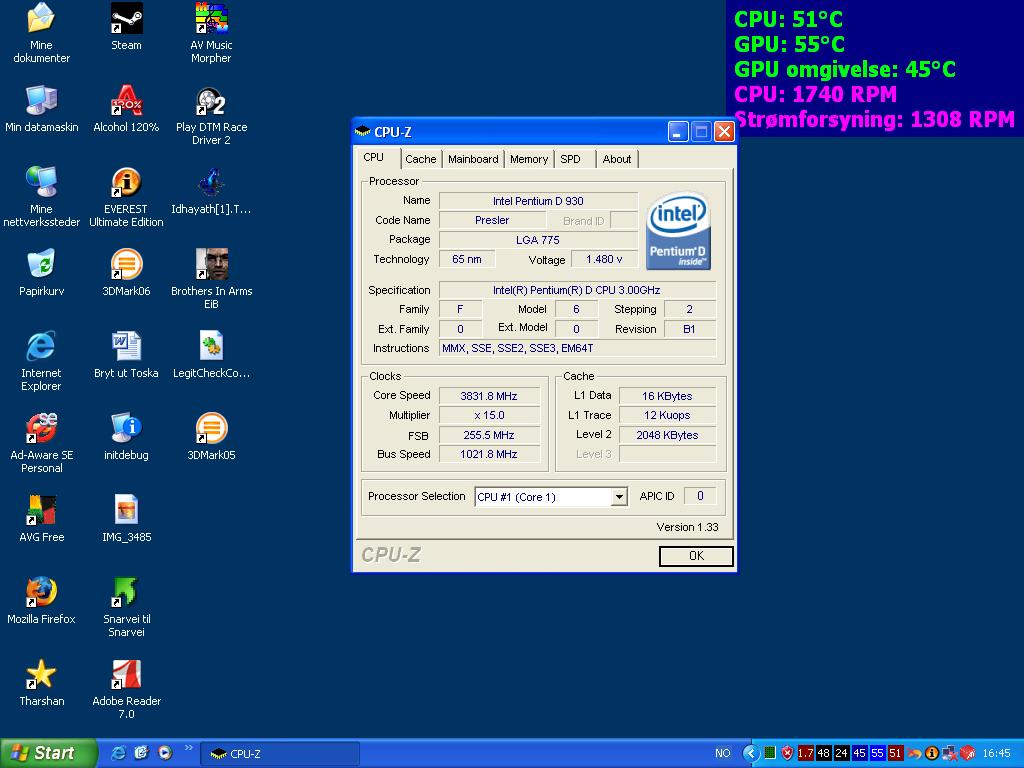Viewport: 1024px width, 768px height.
Task: Click the Specification field text
Action: pyautogui.click(x=577, y=290)
